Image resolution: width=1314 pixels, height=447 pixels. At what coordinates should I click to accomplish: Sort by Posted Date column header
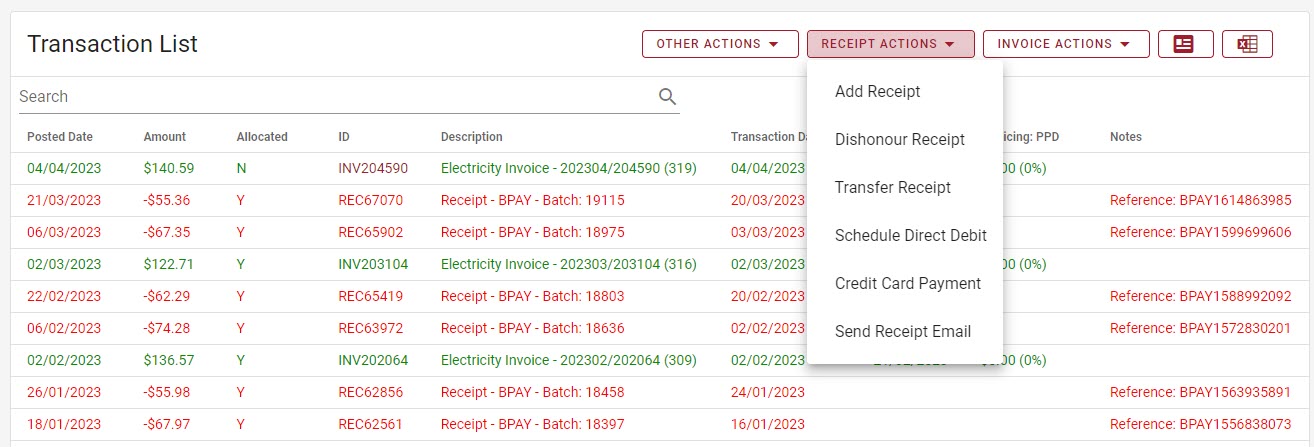(x=60, y=137)
